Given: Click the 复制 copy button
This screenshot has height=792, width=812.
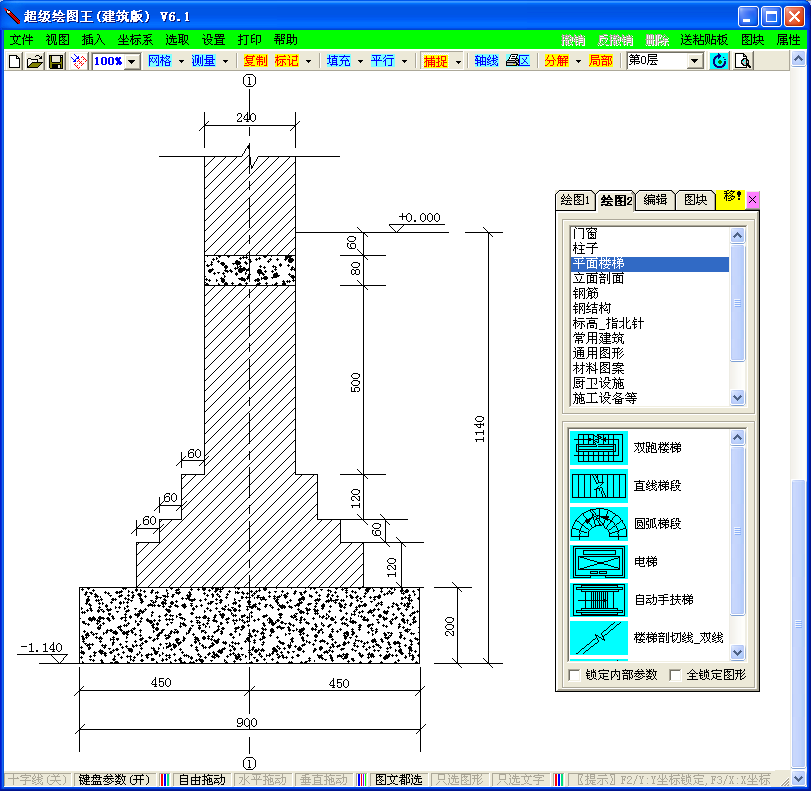Looking at the screenshot, I should (255, 61).
